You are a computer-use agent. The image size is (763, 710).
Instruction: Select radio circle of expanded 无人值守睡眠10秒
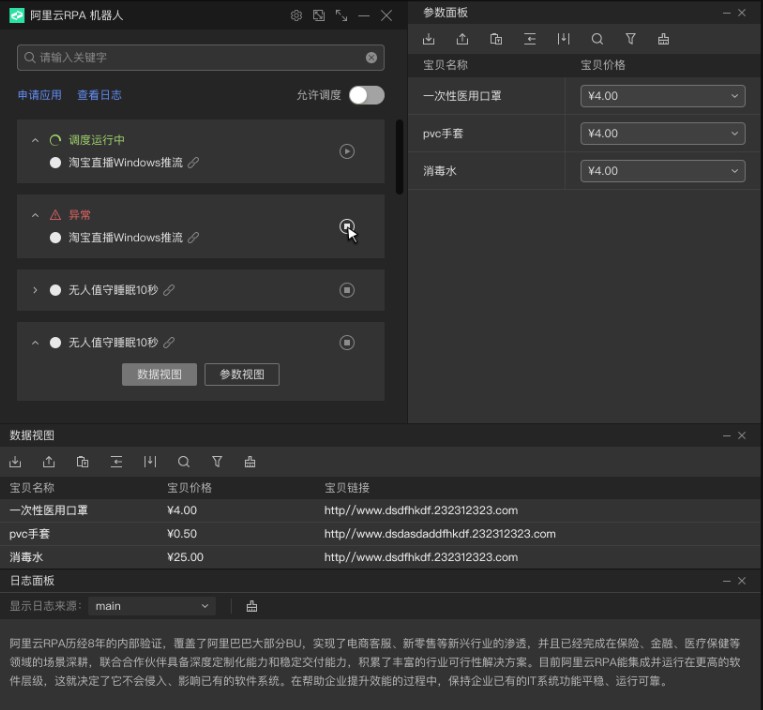pos(55,343)
